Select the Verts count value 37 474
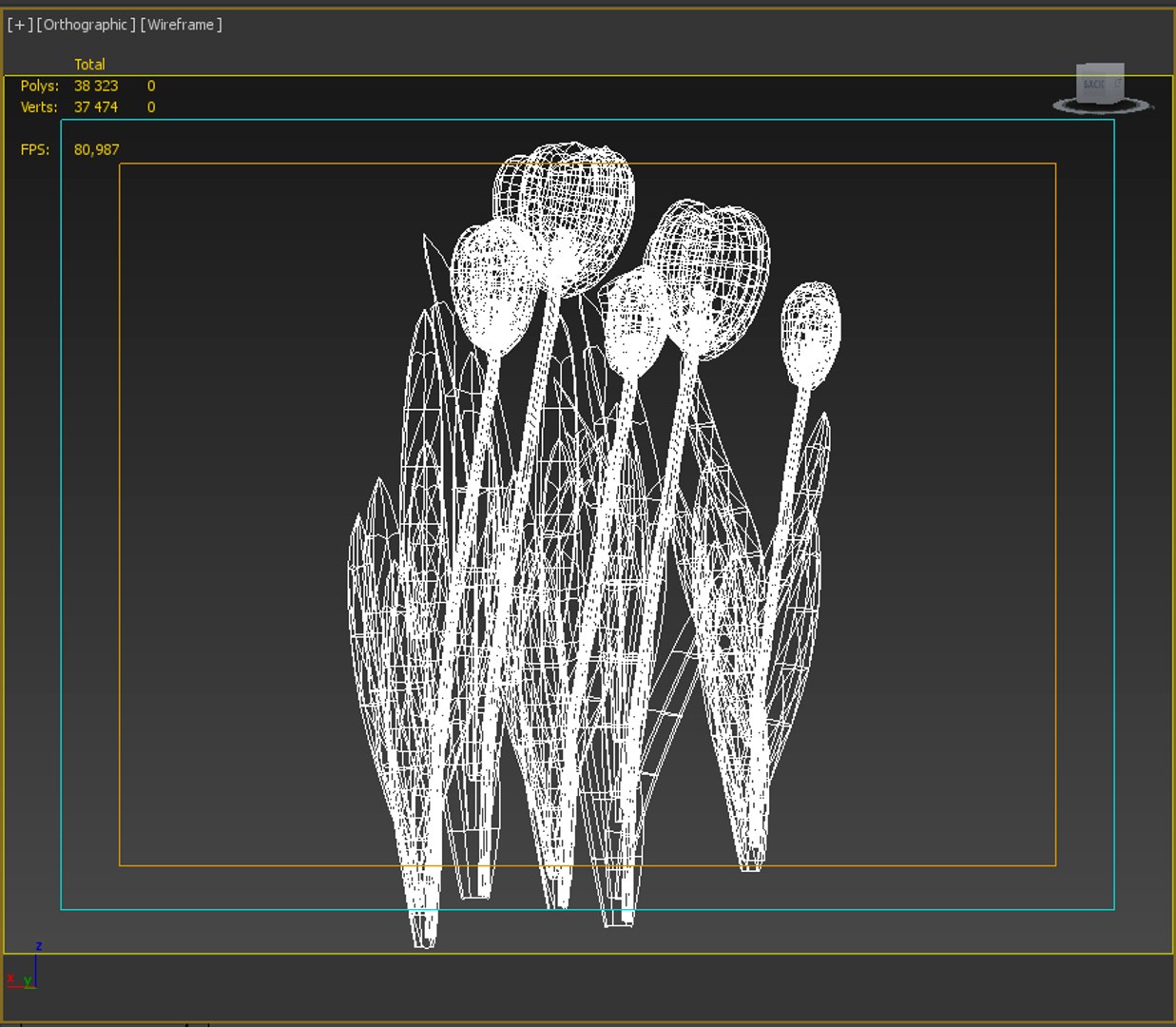Screen dimensions: 1176x1027 (96, 107)
